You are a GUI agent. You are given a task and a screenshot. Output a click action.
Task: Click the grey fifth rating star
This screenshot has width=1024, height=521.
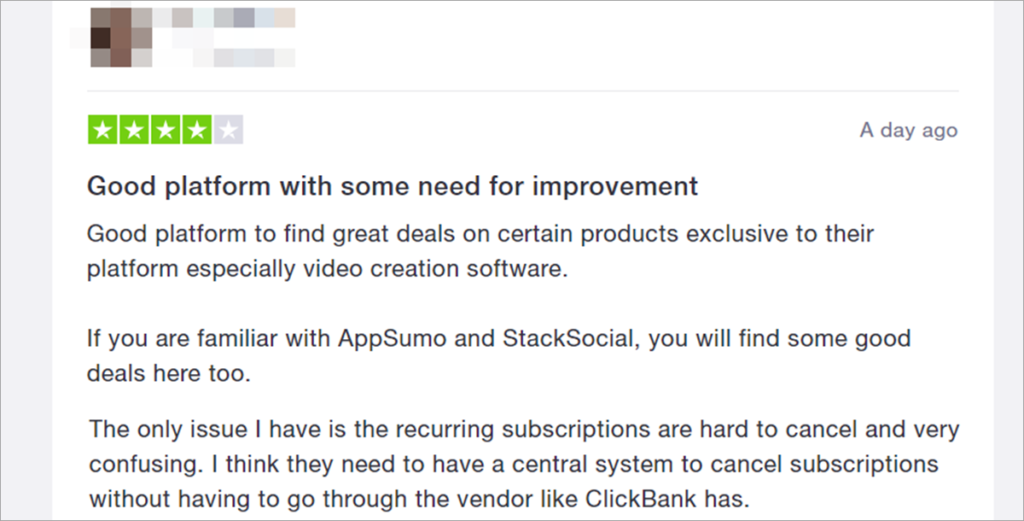click(x=229, y=130)
